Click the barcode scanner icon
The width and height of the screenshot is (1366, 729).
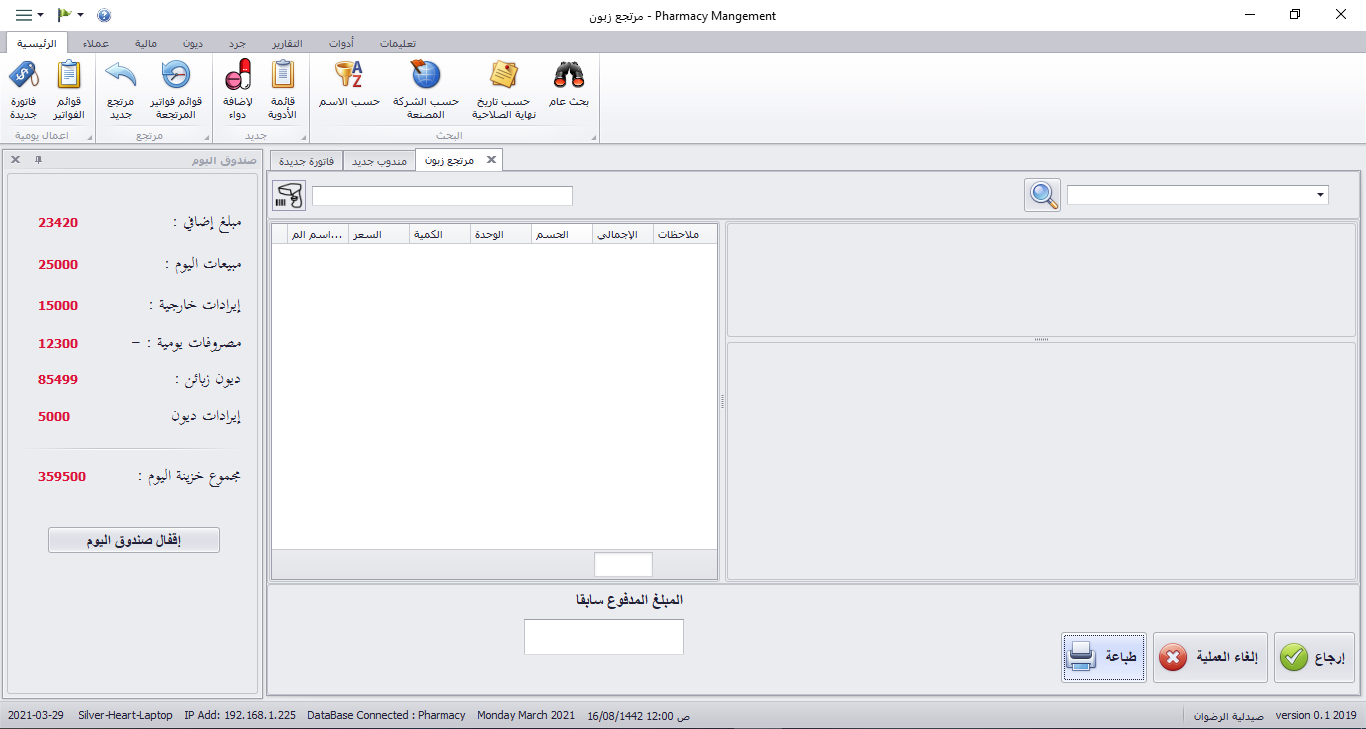tap(288, 195)
